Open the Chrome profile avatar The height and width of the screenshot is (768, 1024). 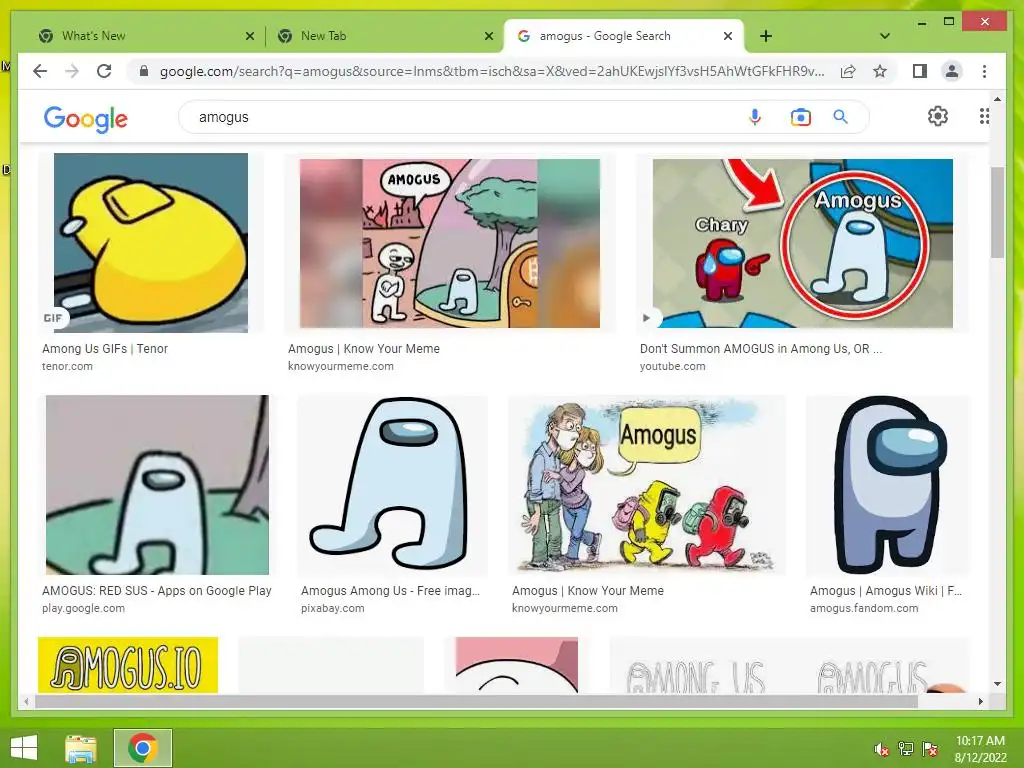[x=952, y=71]
